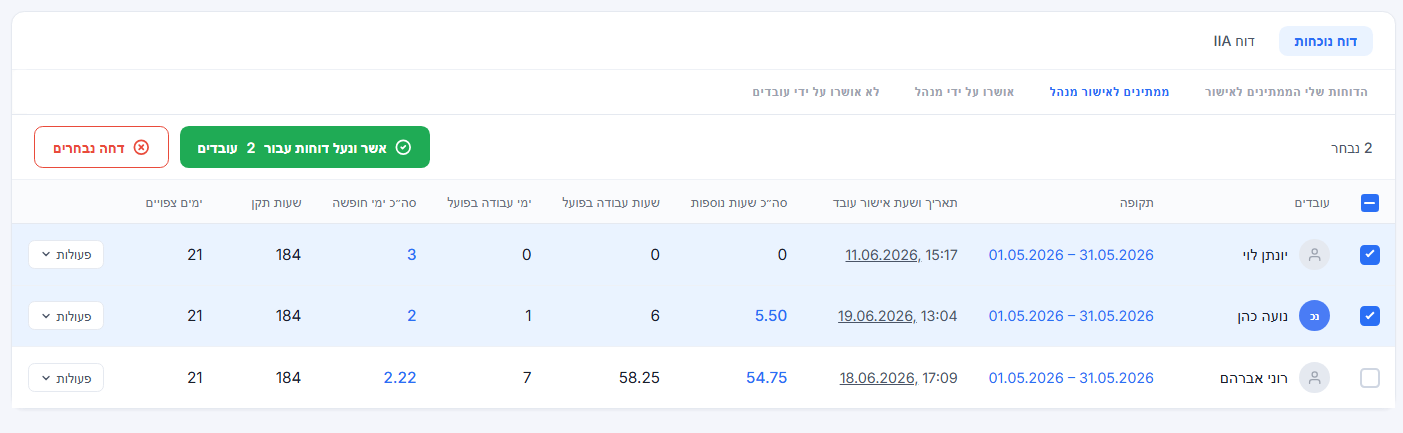Click ימים צפויים column header
This screenshot has width=1403, height=433.
[174, 203]
